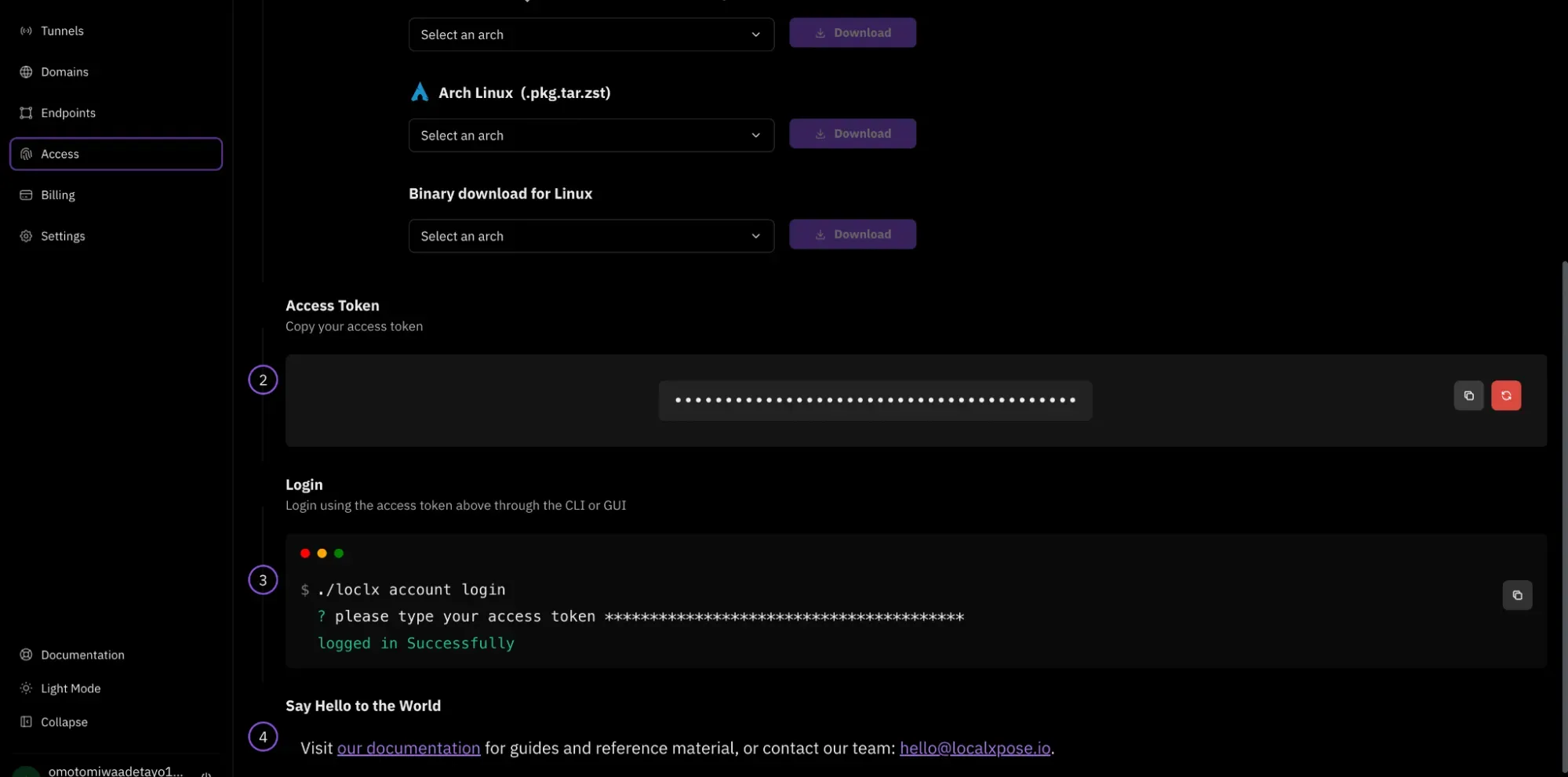Toggle Light Mode
Viewport: 1568px width, 777px height.
click(x=24, y=688)
